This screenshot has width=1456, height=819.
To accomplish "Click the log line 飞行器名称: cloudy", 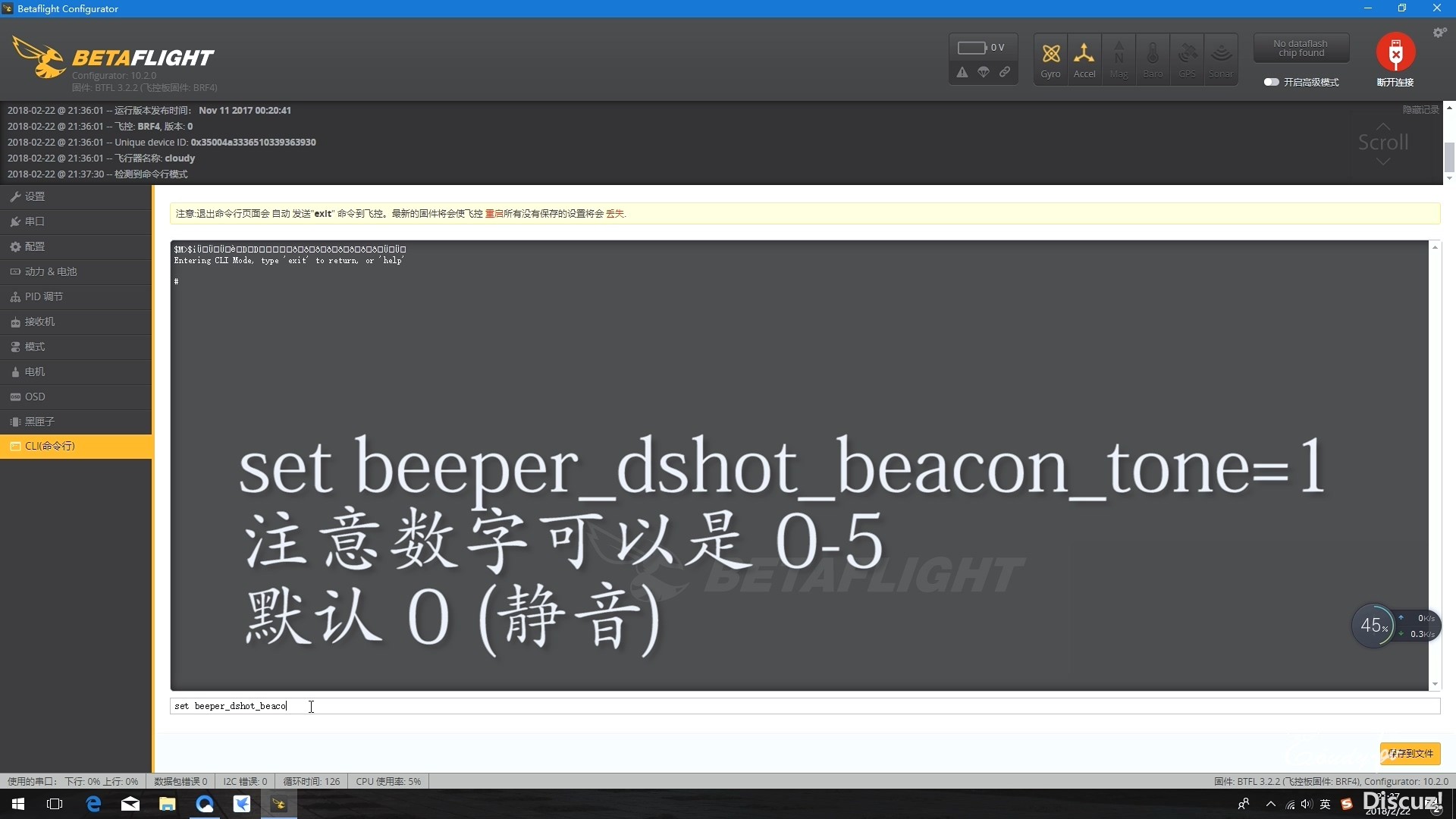I will (101, 158).
